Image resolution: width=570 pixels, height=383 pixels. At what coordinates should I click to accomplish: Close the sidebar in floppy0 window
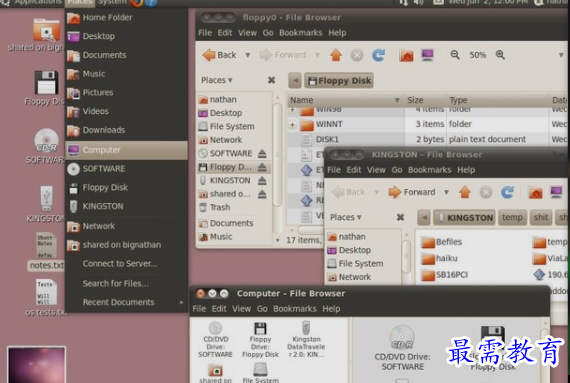[x=271, y=80]
